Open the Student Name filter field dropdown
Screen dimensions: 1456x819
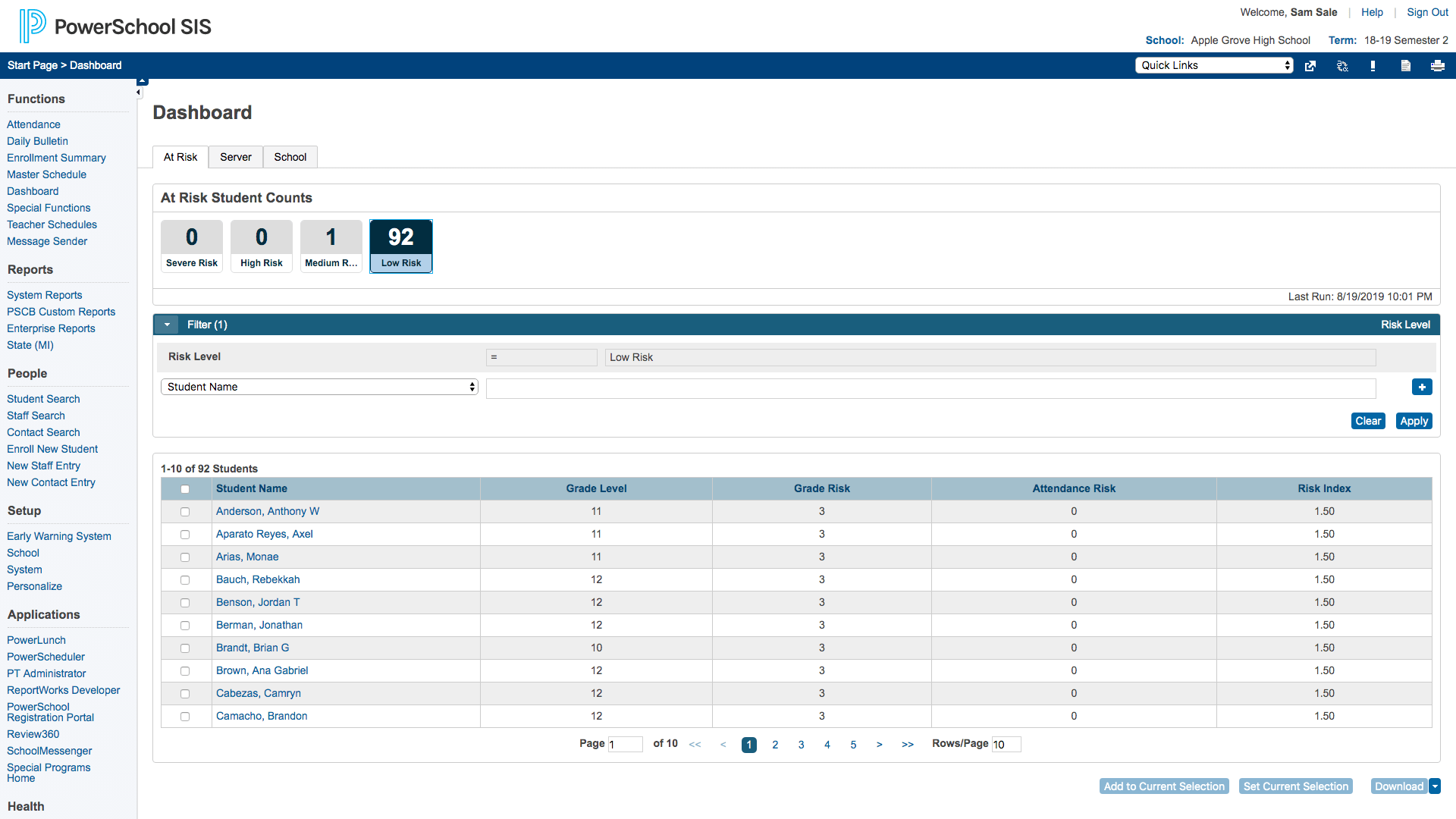319,387
